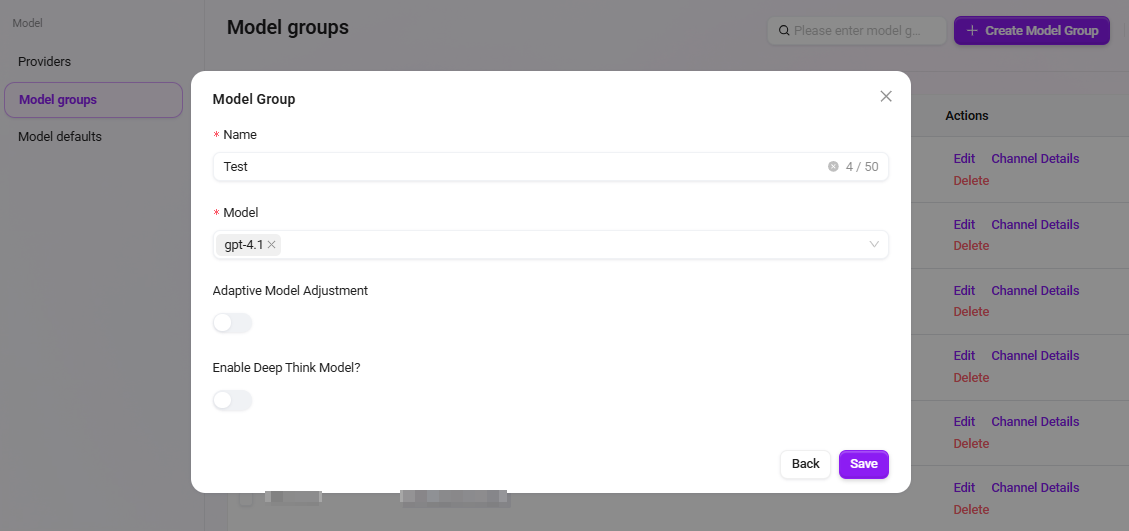Expand the Model dropdown arrow

[x=874, y=244]
